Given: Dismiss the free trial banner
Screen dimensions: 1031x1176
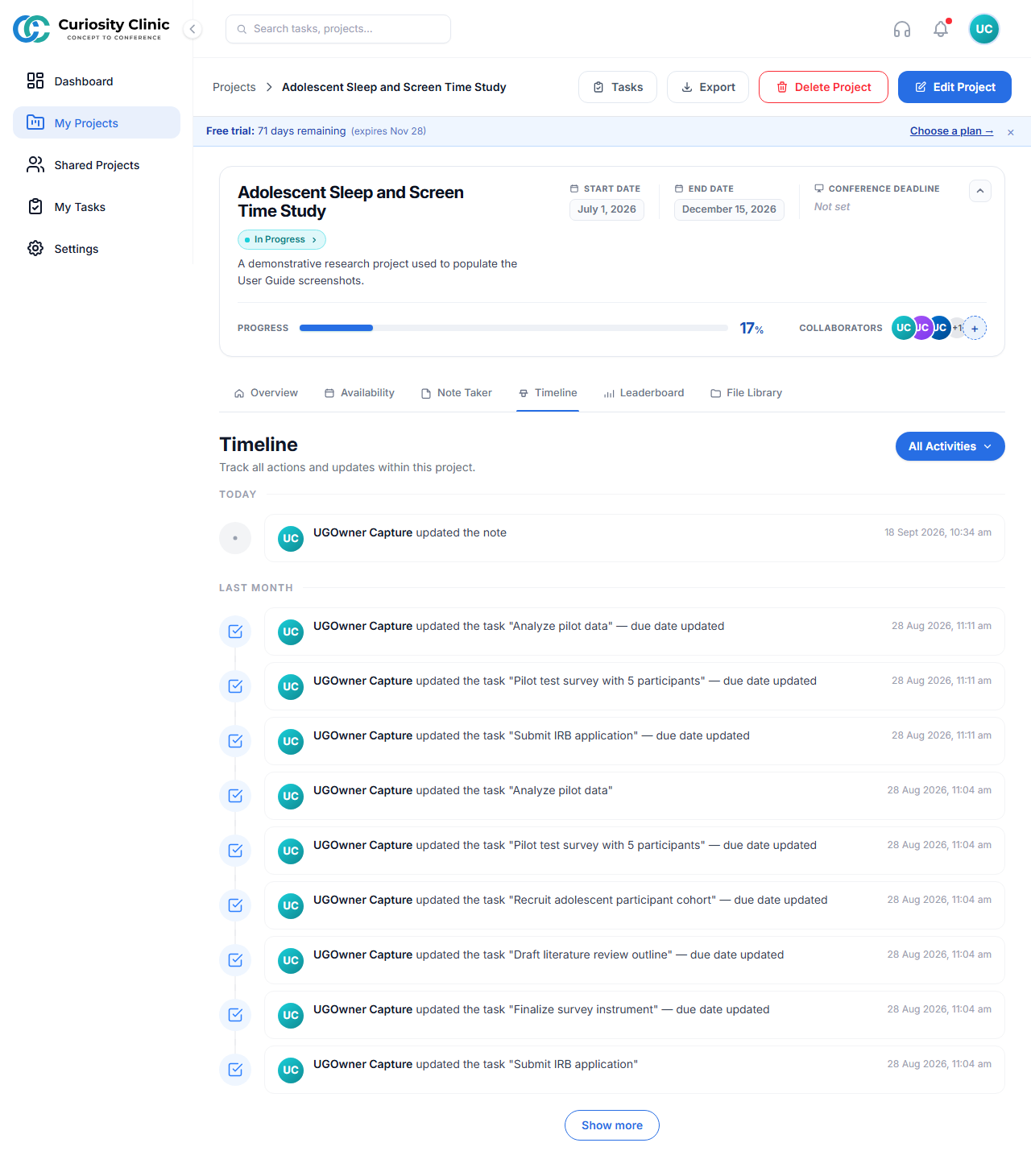Looking at the screenshot, I should coord(1011,132).
